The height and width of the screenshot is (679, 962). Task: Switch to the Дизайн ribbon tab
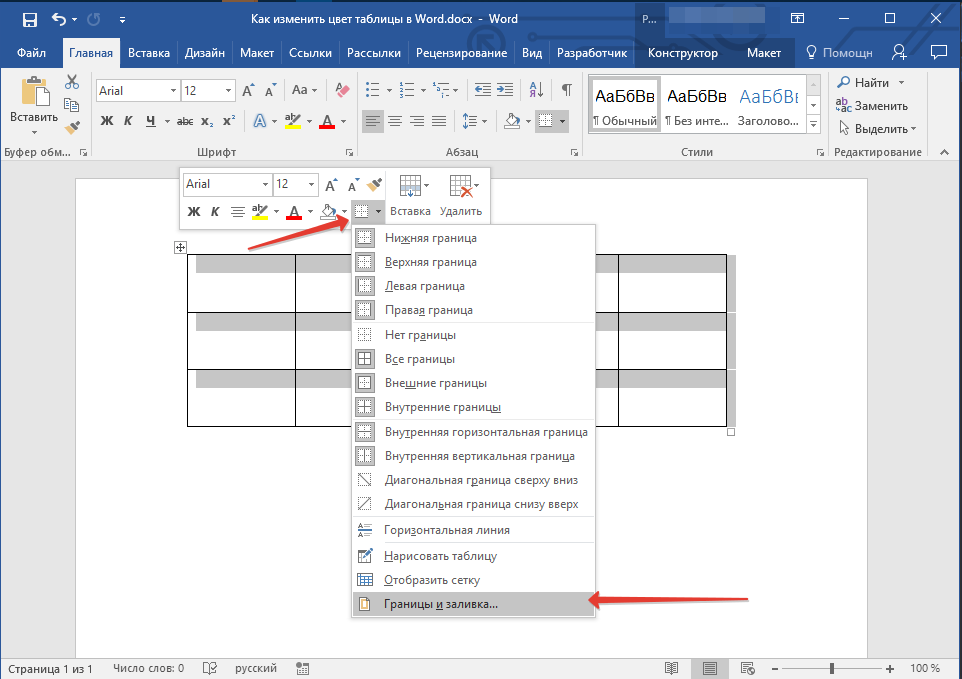pyautogui.click(x=205, y=53)
